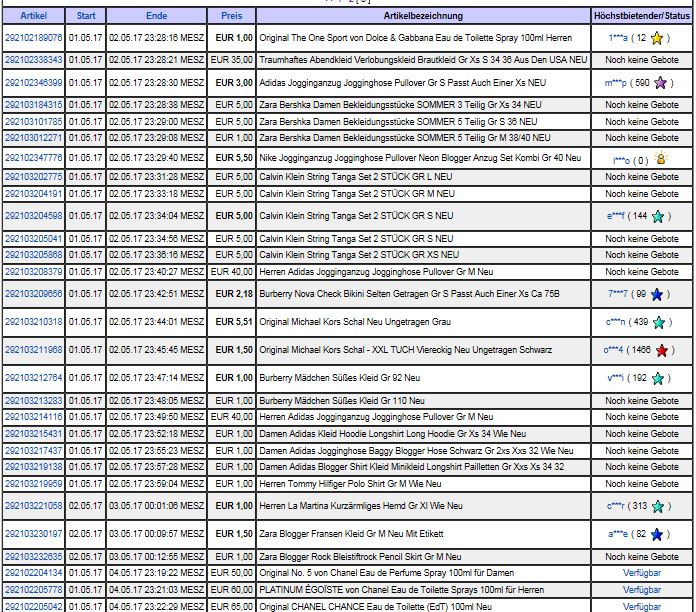Open item number 292102346399
696x612 pixels.
[x=34, y=83]
